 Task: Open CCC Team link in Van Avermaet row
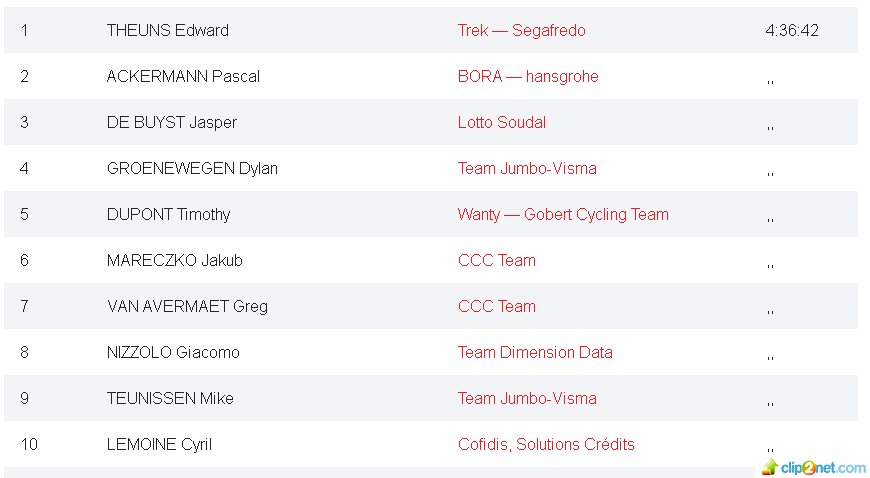point(497,306)
